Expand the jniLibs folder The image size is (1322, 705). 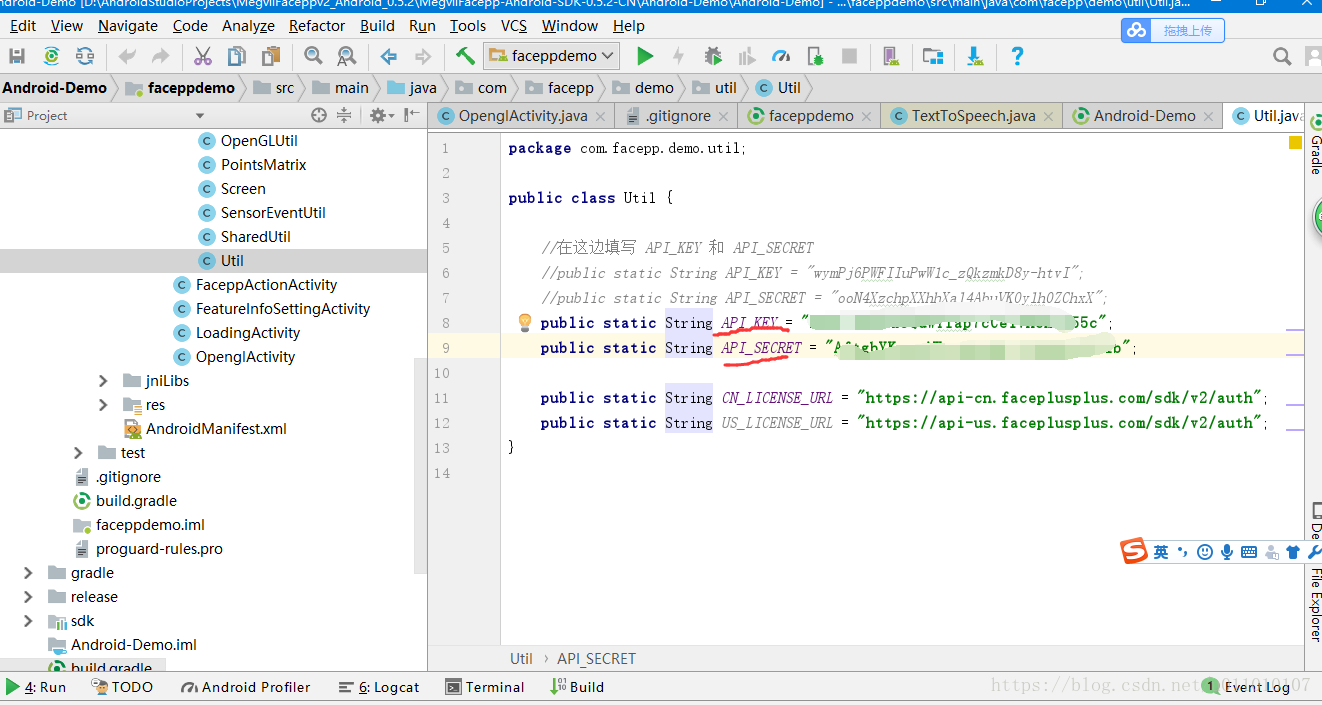click(x=103, y=381)
